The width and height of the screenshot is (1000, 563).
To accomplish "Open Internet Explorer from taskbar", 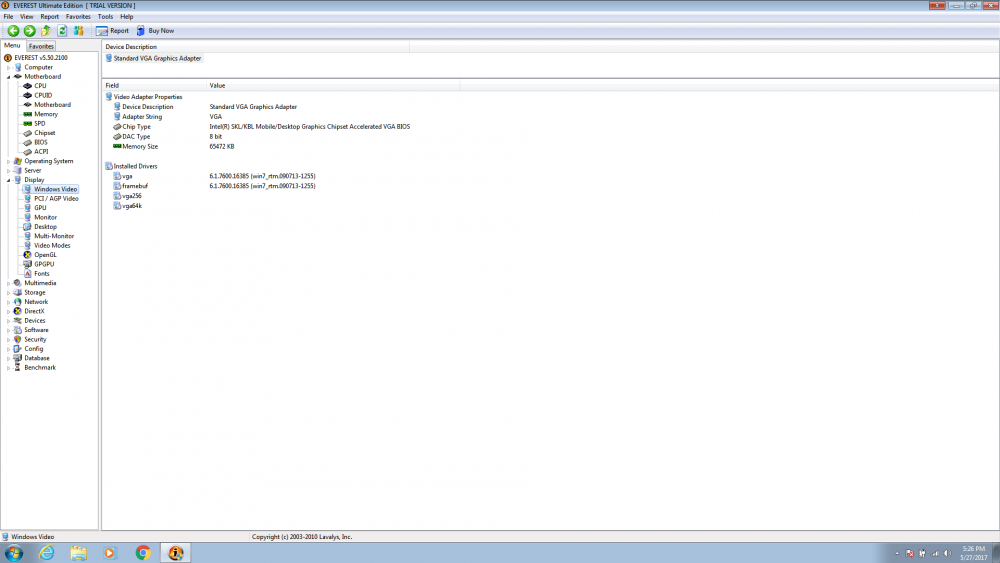I will 47,553.
